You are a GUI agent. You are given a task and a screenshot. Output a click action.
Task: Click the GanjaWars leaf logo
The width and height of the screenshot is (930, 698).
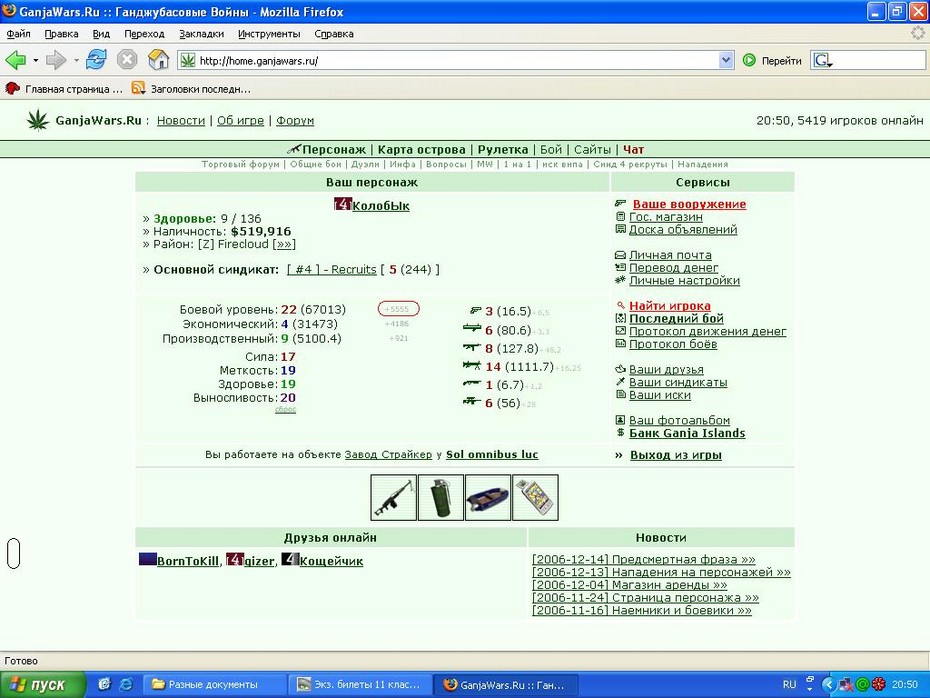click(x=38, y=120)
